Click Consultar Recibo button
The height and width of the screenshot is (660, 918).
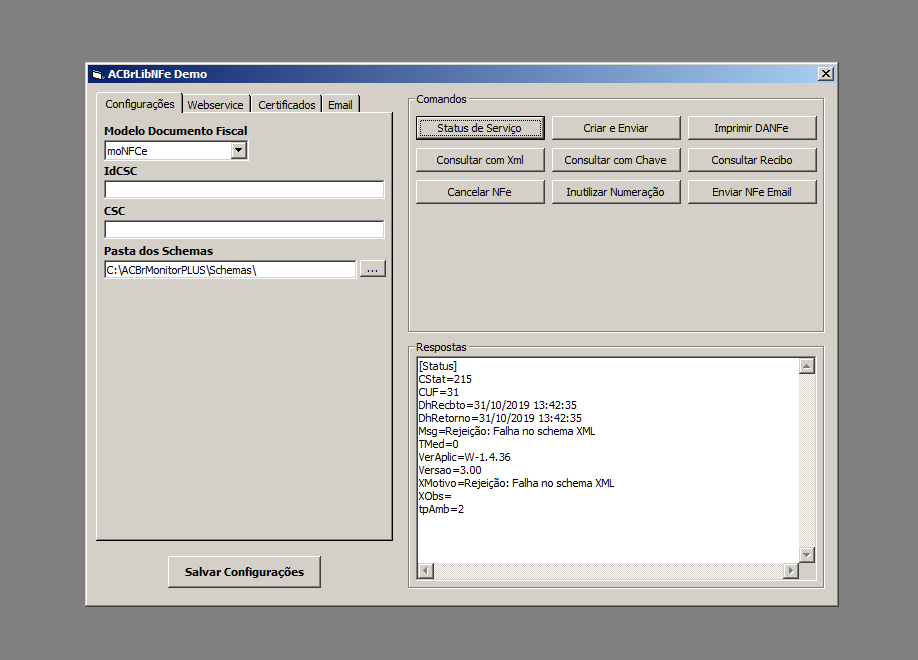(x=752, y=160)
